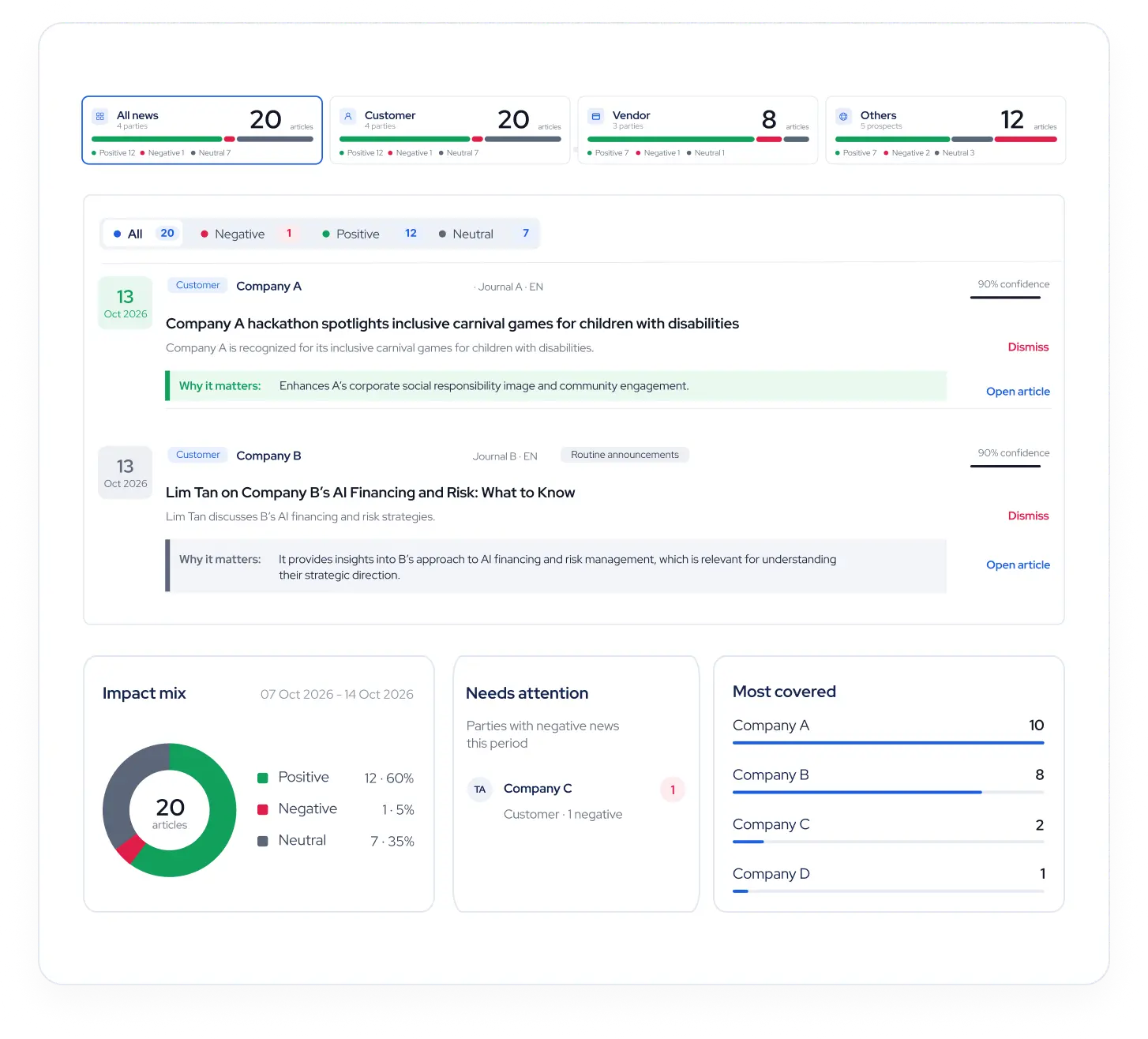Select the All filter tab showing 20

coord(143,234)
